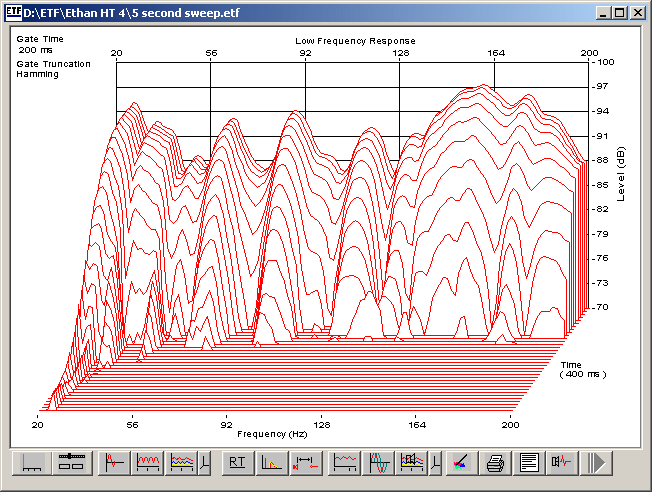The width and height of the screenshot is (652, 492).
Task: Click the narrow axis button before the paintbrush
Action: [435, 463]
